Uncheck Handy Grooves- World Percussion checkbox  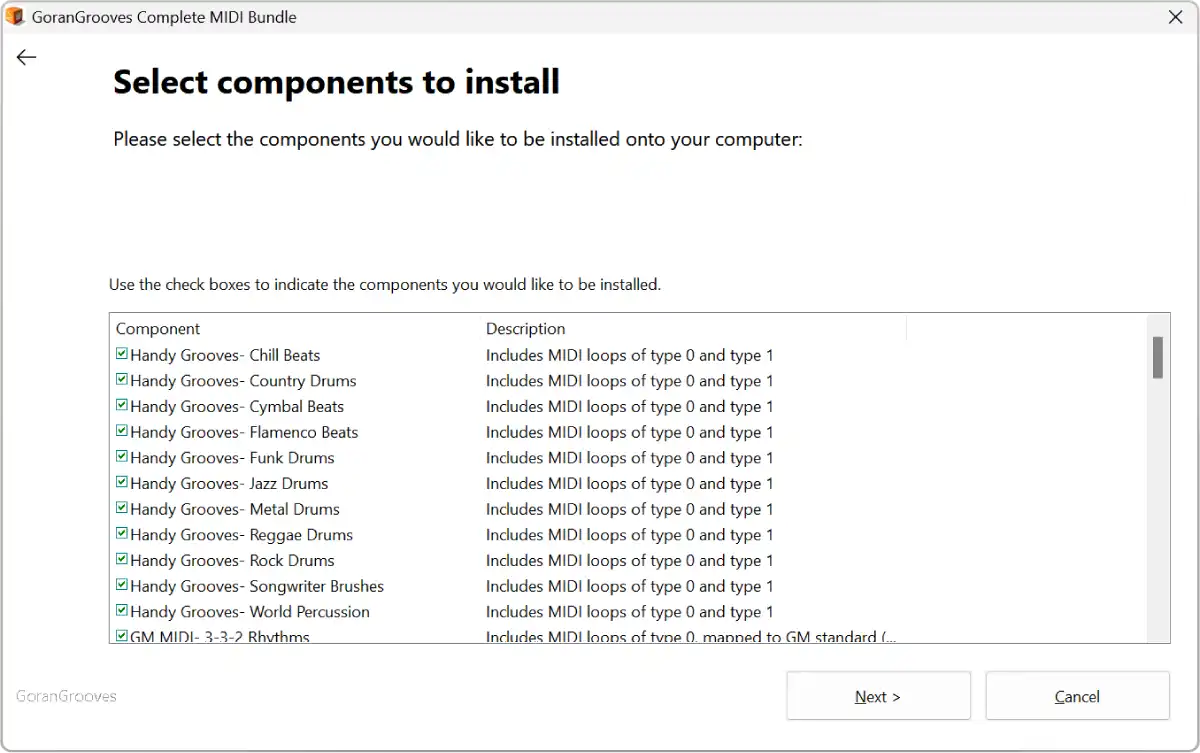point(122,611)
